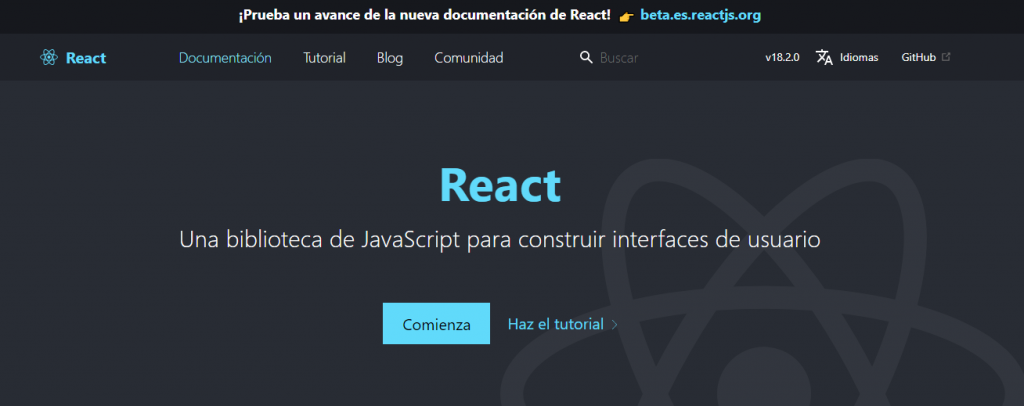Click the Idiomas translation icon
Screen dimensions: 1024x406
[824, 58]
